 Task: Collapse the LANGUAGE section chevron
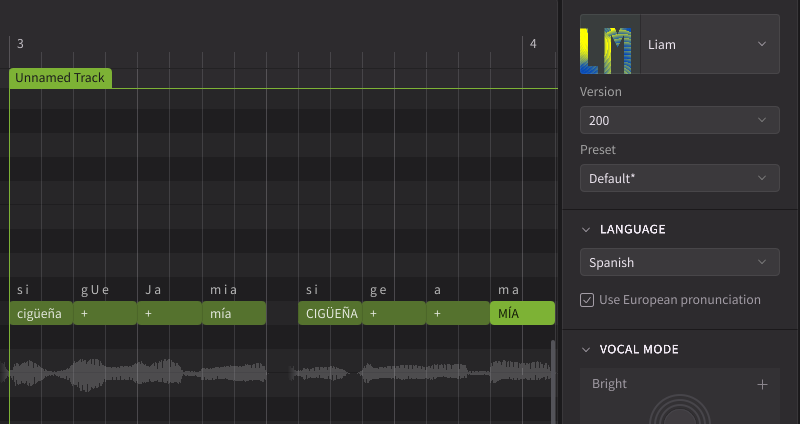pyautogui.click(x=586, y=230)
